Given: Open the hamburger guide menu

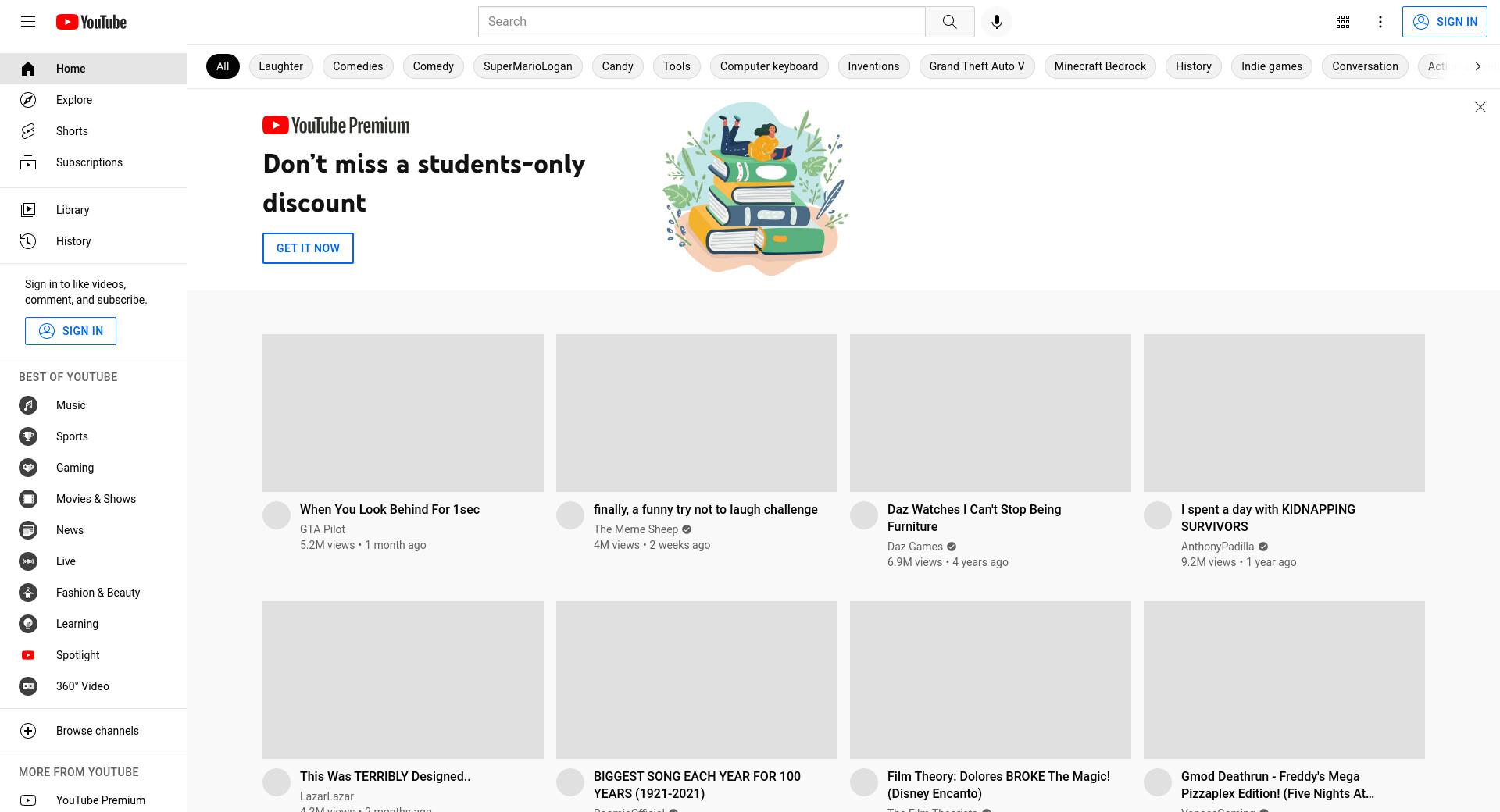Looking at the screenshot, I should (28, 22).
